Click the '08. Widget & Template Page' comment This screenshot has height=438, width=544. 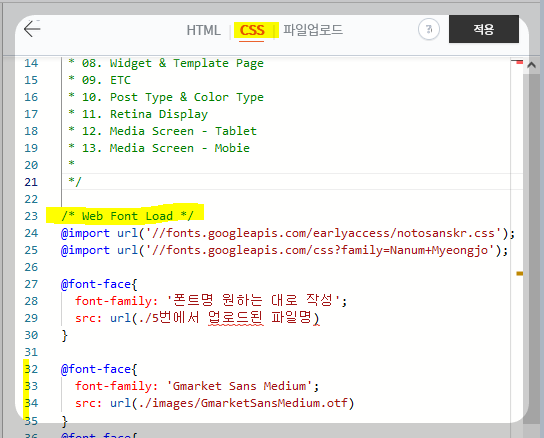point(166,63)
